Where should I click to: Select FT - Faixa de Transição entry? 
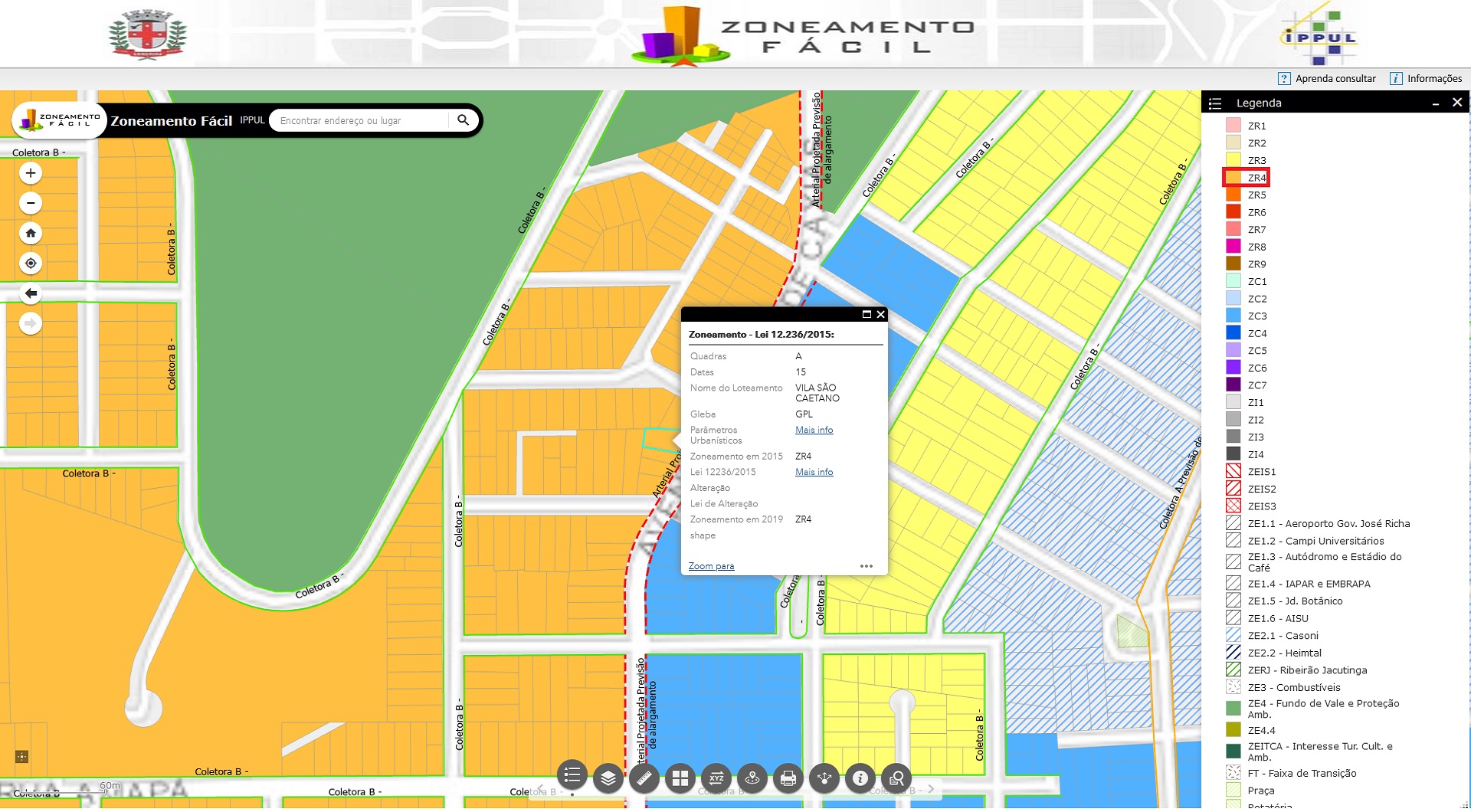tap(1302, 773)
